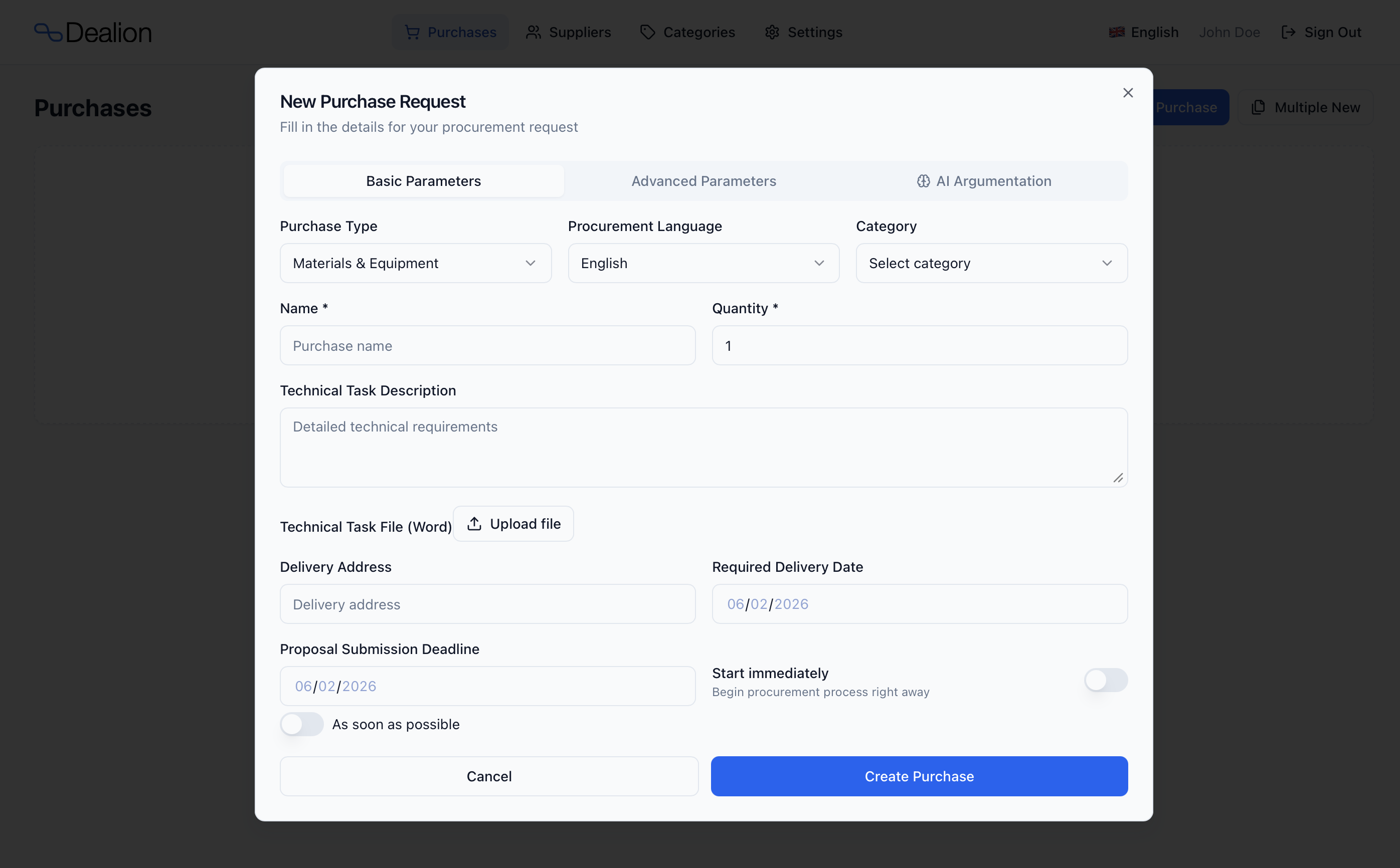The image size is (1400, 868).
Task: Click the As soon as possible label
Action: pos(396,725)
